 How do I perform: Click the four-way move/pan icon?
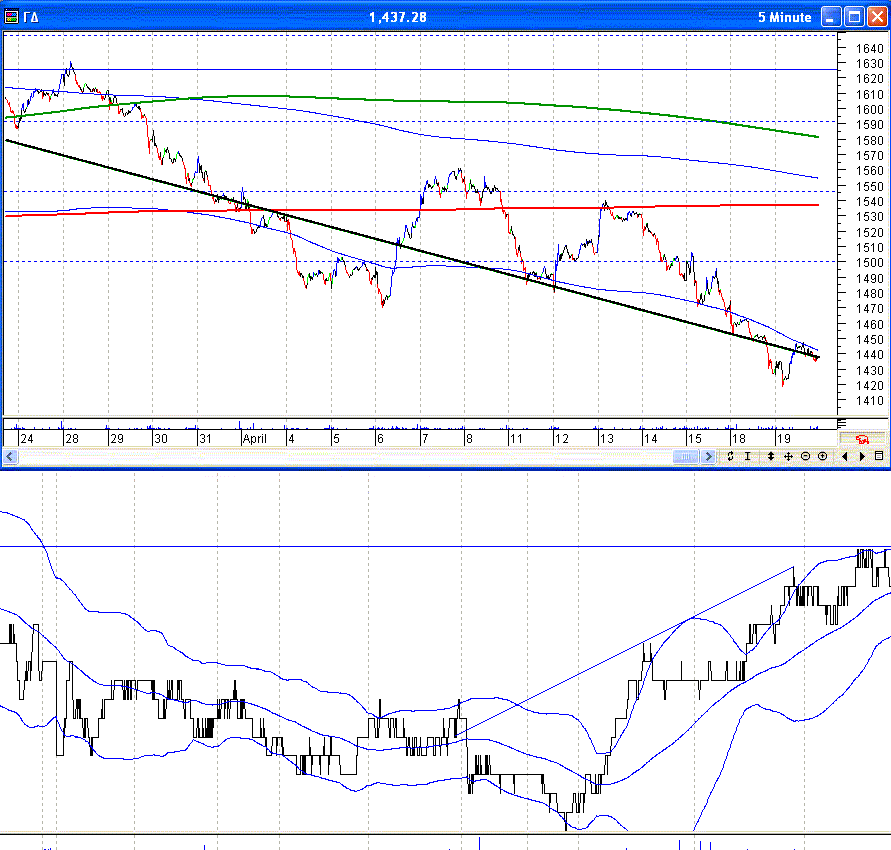[788, 456]
